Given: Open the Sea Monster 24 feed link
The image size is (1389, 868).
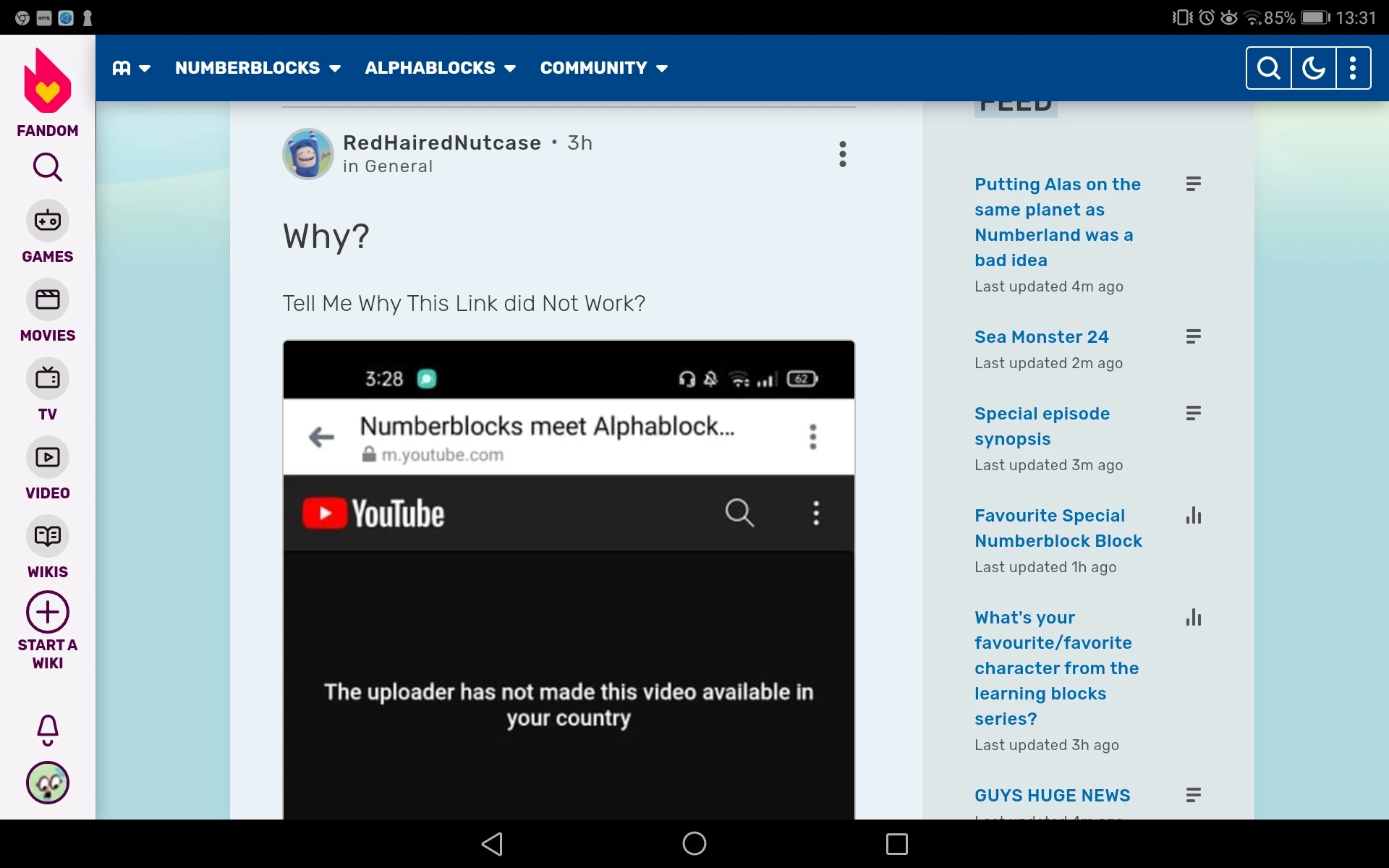Looking at the screenshot, I should coord(1041,337).
